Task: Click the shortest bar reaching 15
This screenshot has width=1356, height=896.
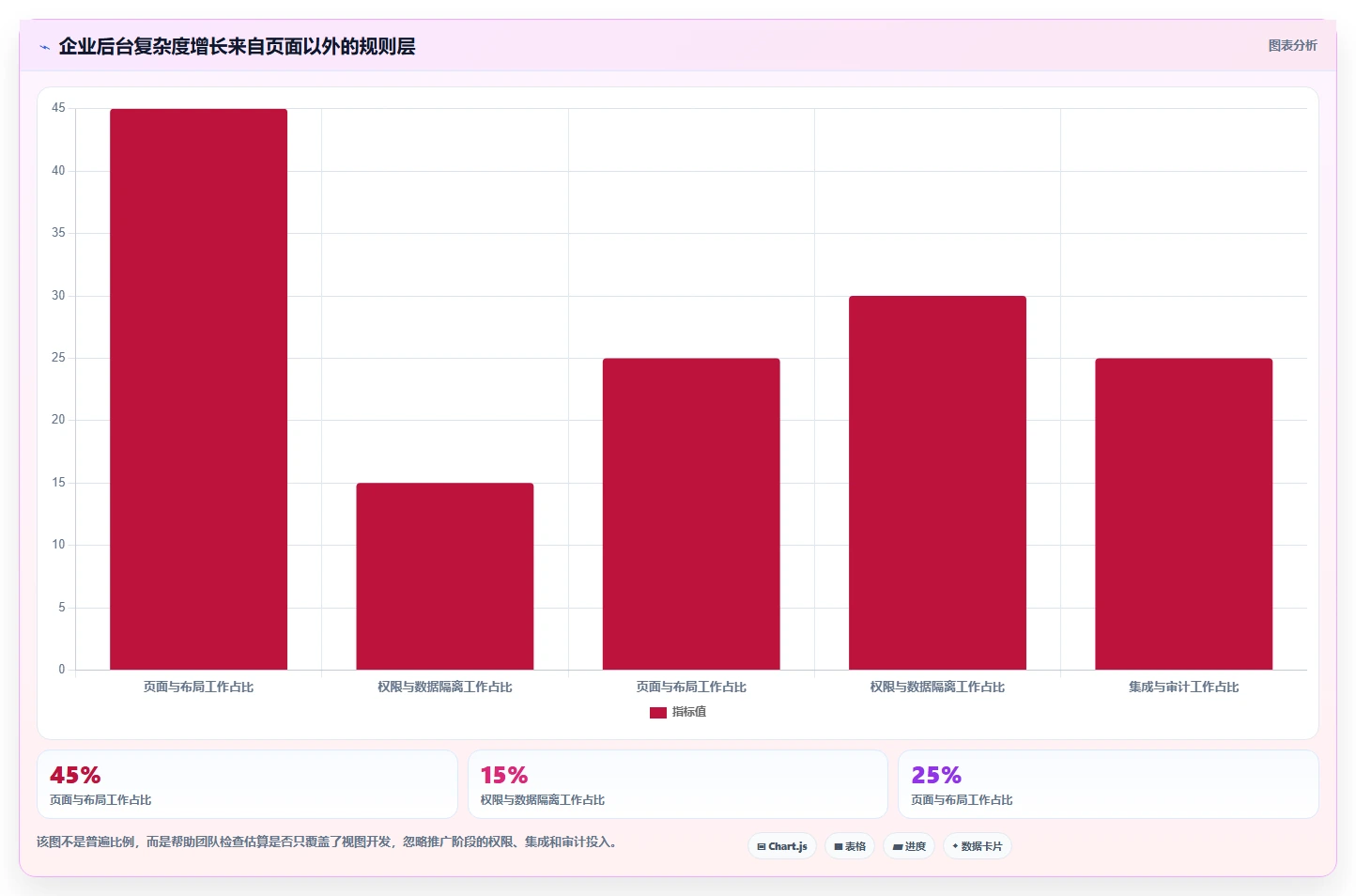Action: 445,576
